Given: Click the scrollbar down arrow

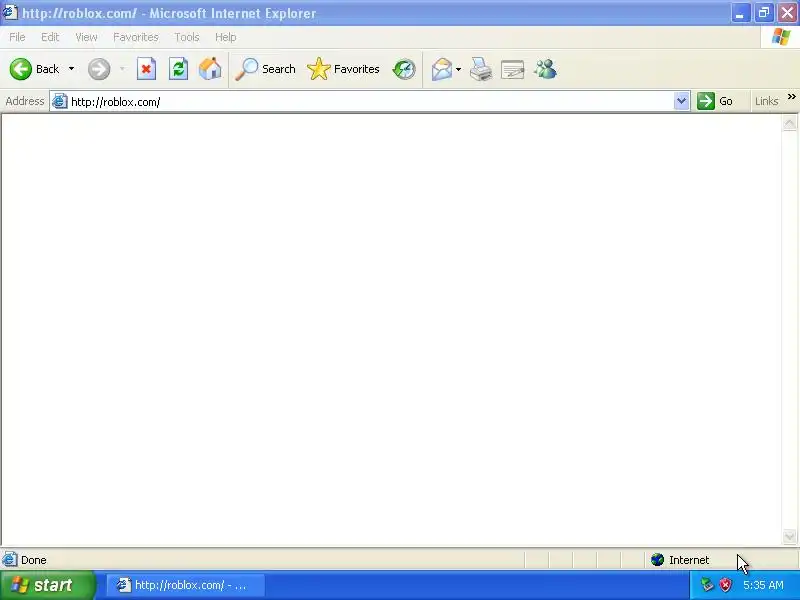Looking at the screenshot, I should [789, 536].
